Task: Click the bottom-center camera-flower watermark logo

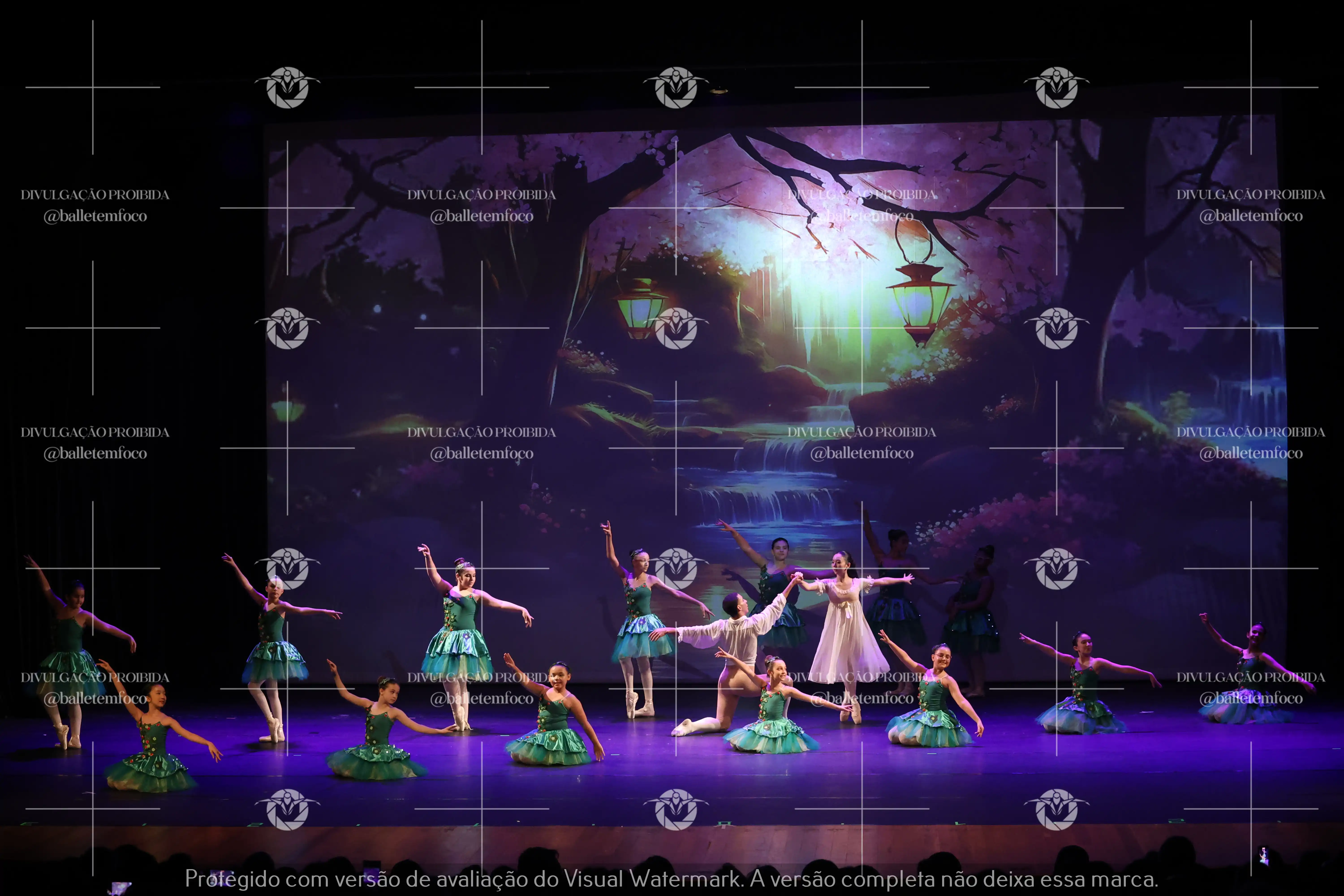Action: (676, 809)
